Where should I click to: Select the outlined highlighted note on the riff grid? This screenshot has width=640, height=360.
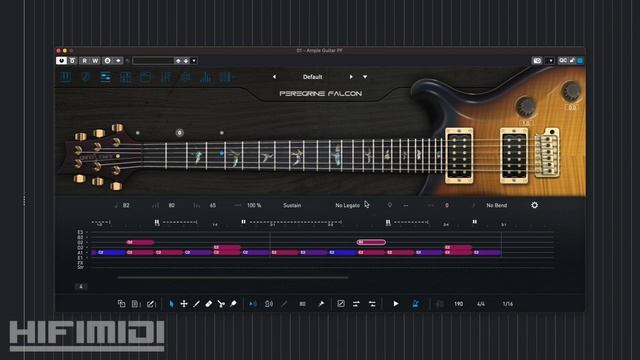[x=371, y=242]
